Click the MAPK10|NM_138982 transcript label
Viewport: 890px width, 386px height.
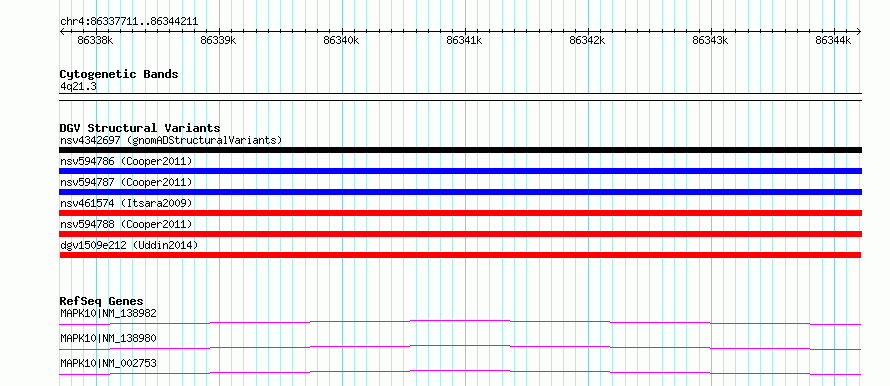pos(108,313)
